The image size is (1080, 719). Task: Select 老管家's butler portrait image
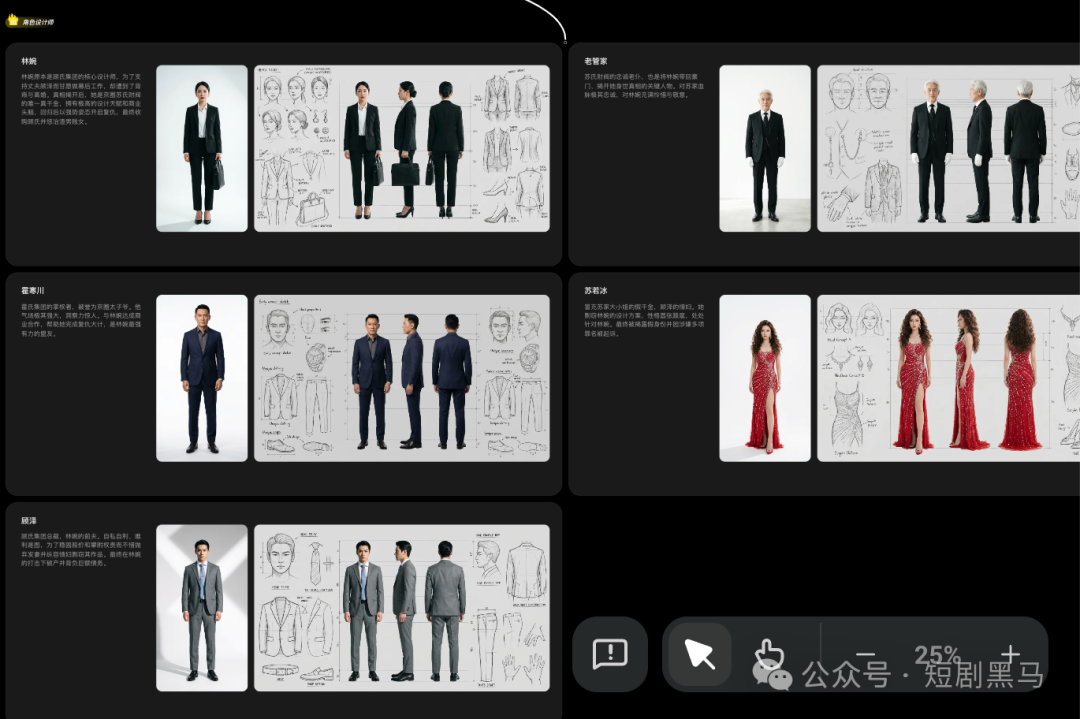tap(765, 148)
